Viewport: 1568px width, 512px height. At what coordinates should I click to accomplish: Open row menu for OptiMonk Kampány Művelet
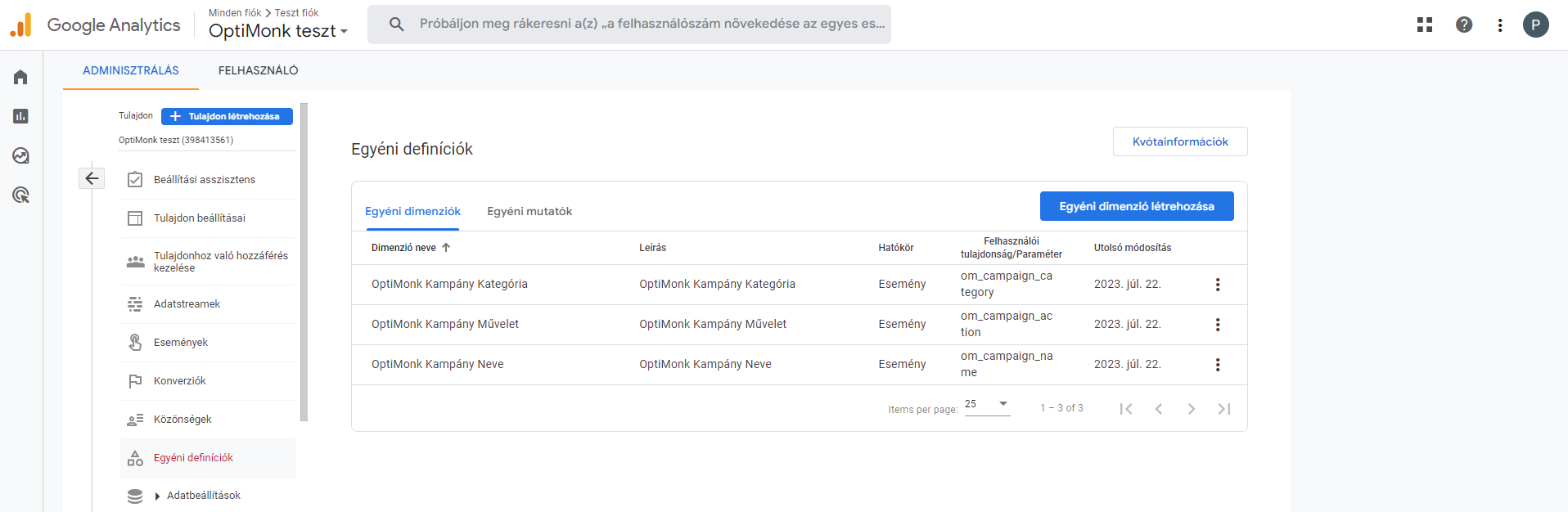click(1218, 325)
